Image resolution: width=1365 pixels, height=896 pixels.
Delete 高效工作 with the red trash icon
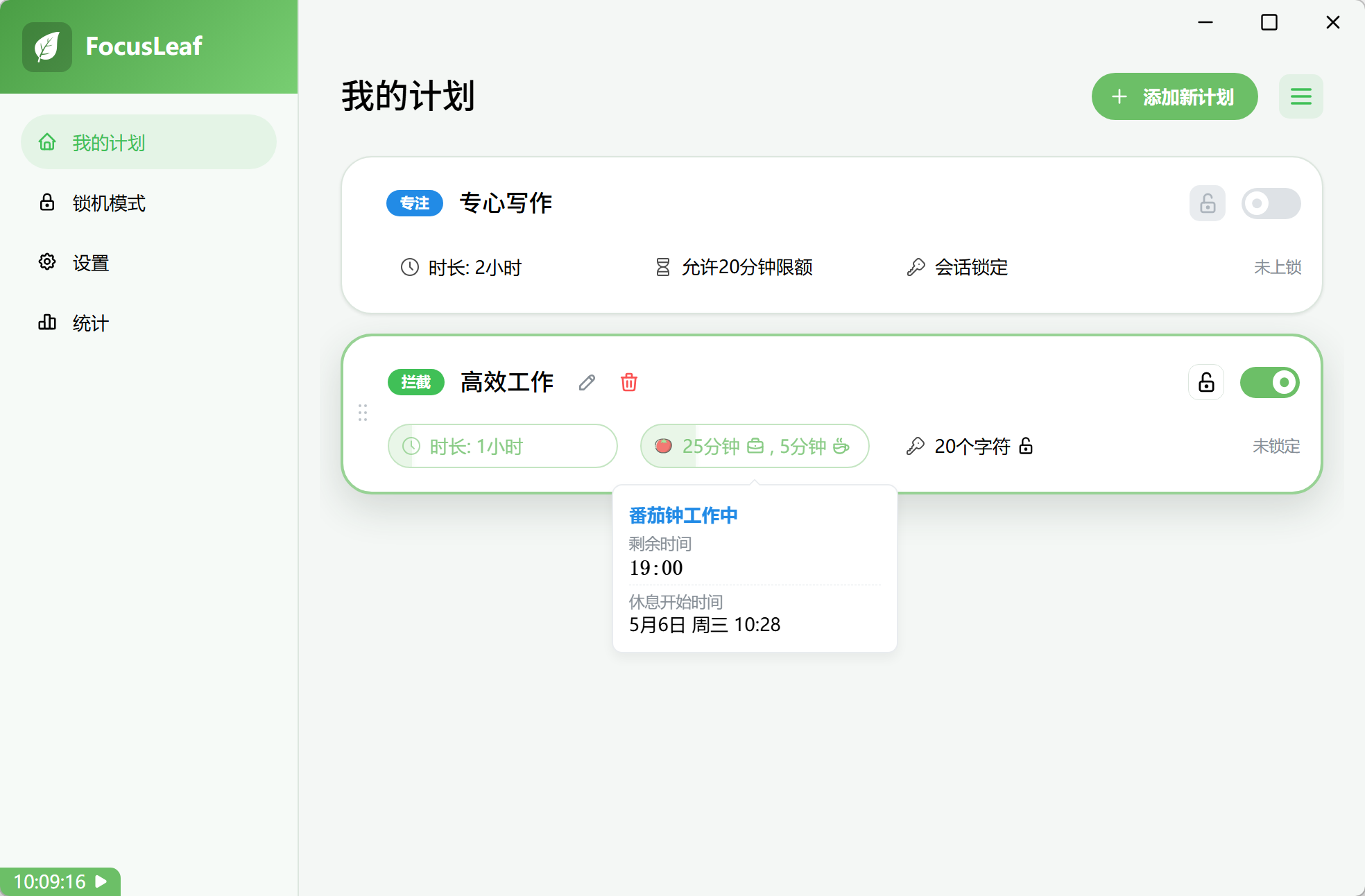[x=629, y=382]
